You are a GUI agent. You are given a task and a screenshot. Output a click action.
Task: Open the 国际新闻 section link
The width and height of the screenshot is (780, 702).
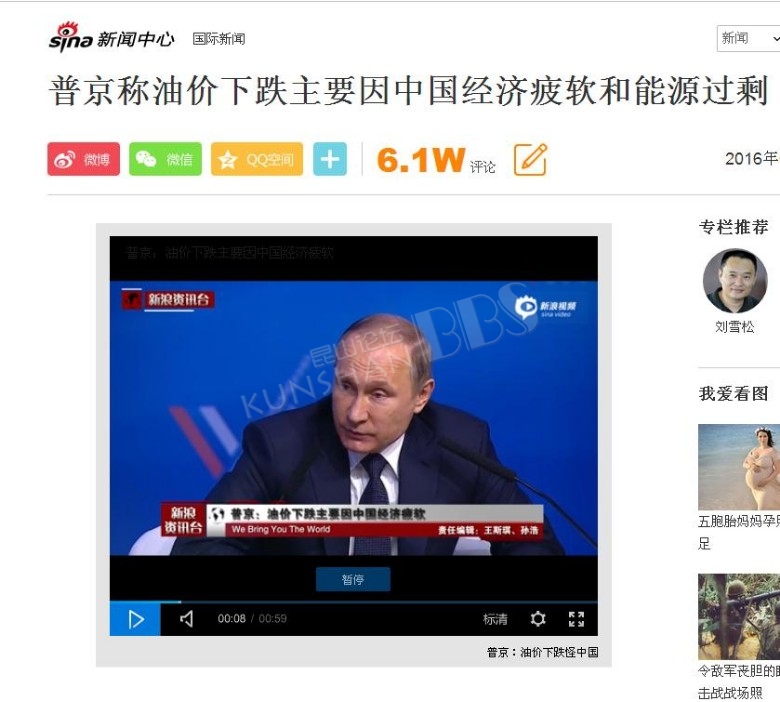[219, 39]
